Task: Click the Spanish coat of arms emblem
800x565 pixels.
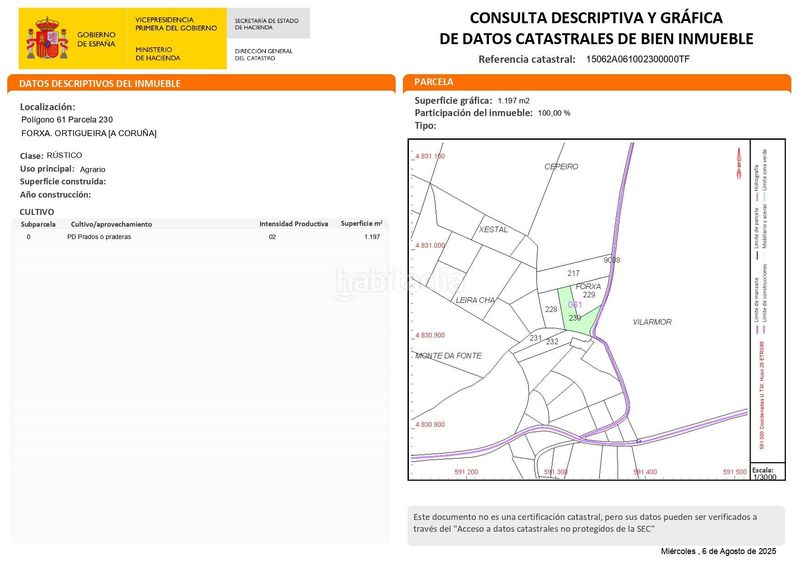Action: click(47, 38)
